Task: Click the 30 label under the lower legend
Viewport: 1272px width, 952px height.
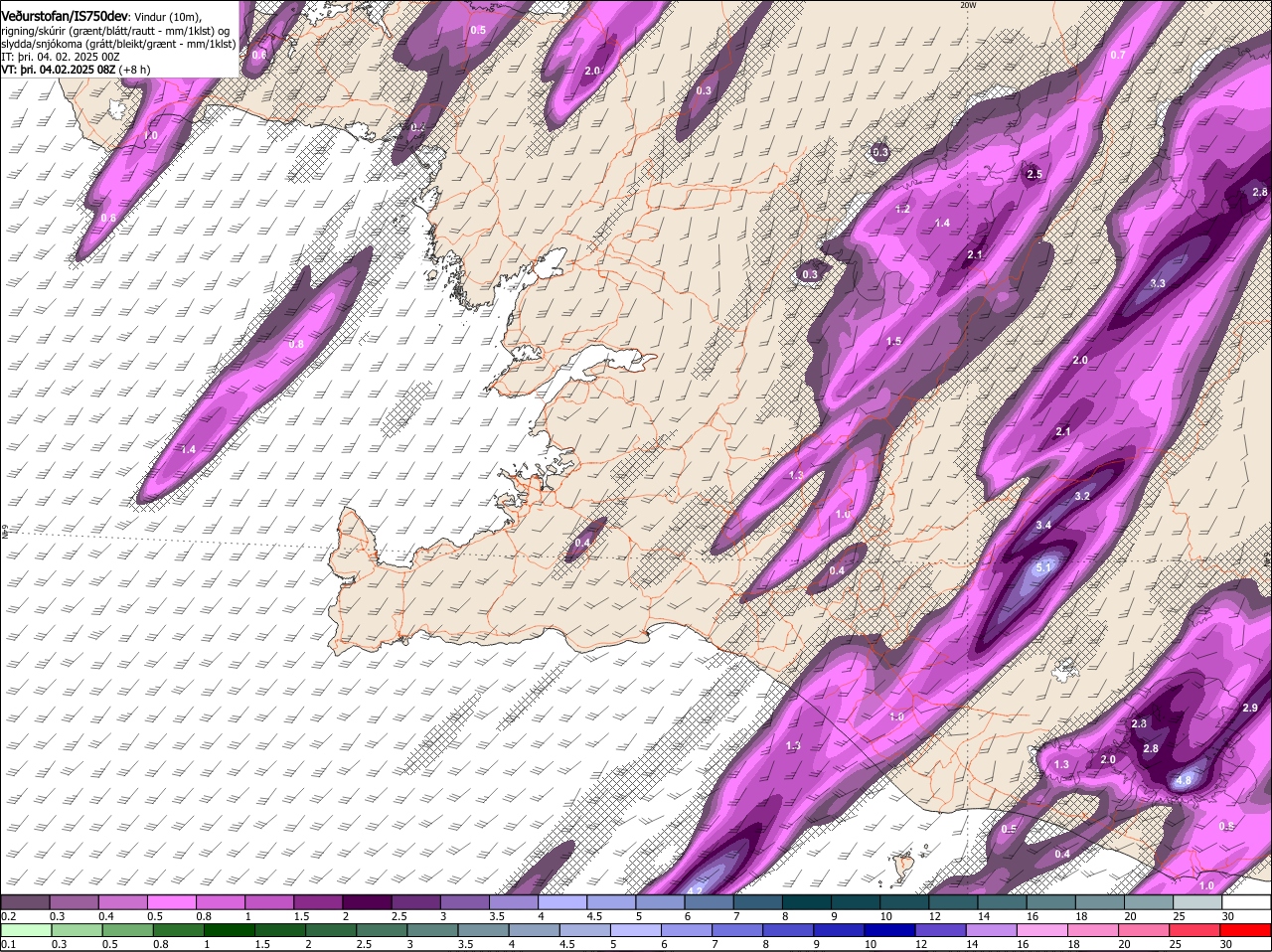Action: pos(1225,944)
